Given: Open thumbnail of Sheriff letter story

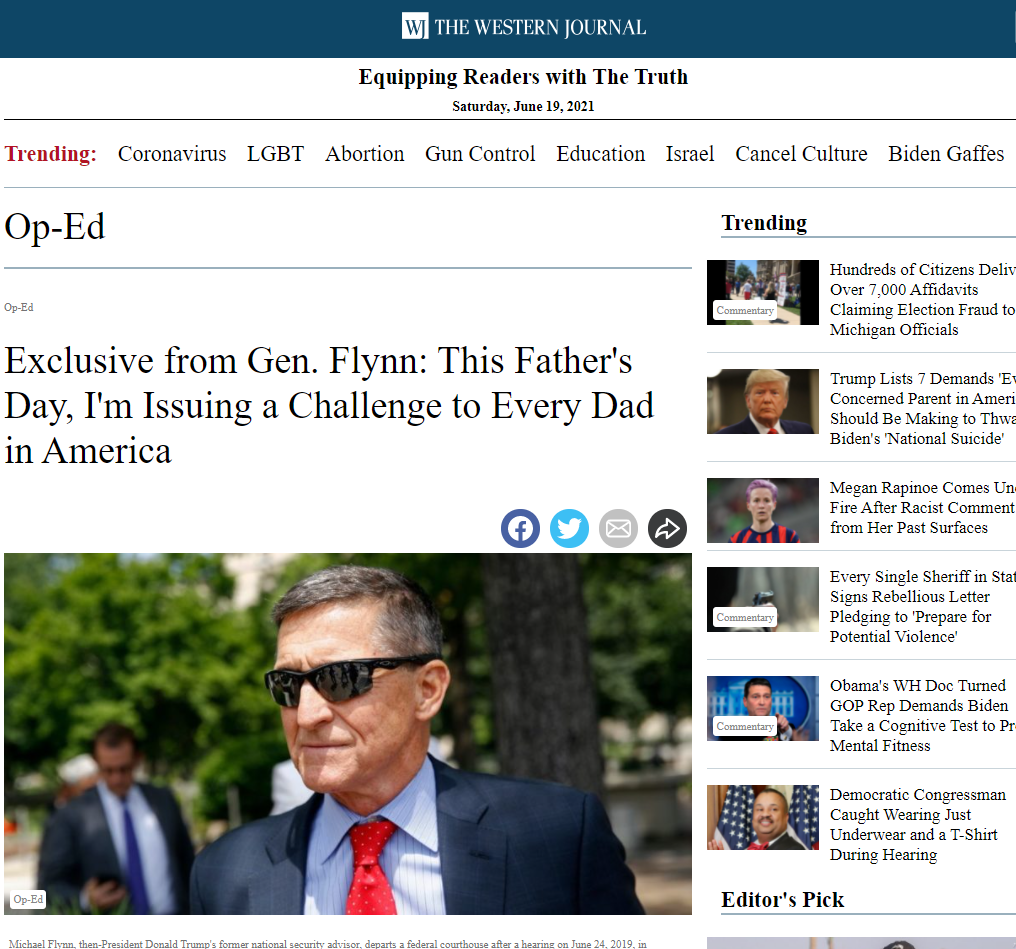Looking at the screenshot, I should coord(763,599).
